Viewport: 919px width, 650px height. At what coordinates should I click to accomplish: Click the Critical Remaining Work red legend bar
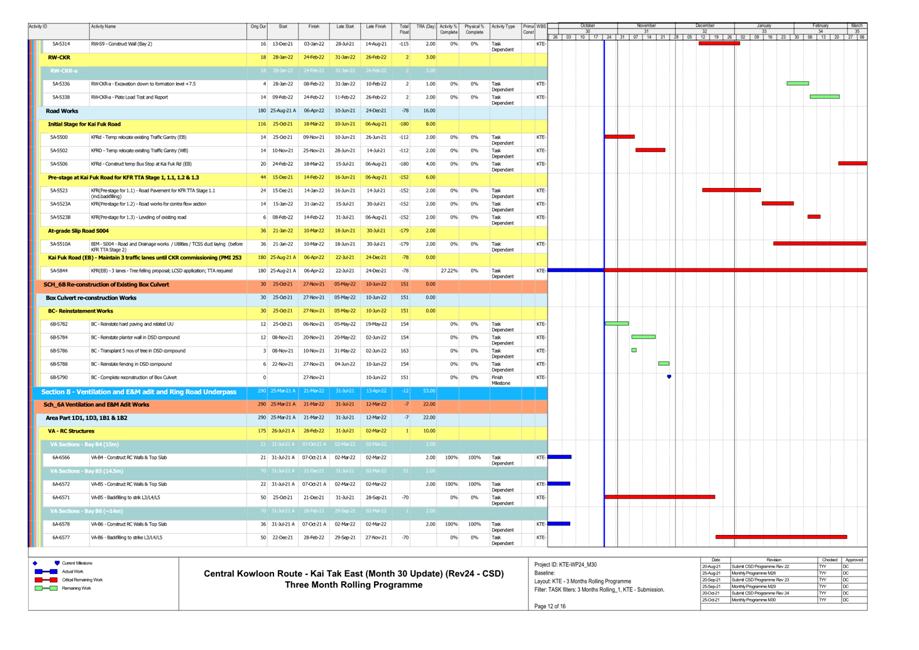tap(46, 580)
